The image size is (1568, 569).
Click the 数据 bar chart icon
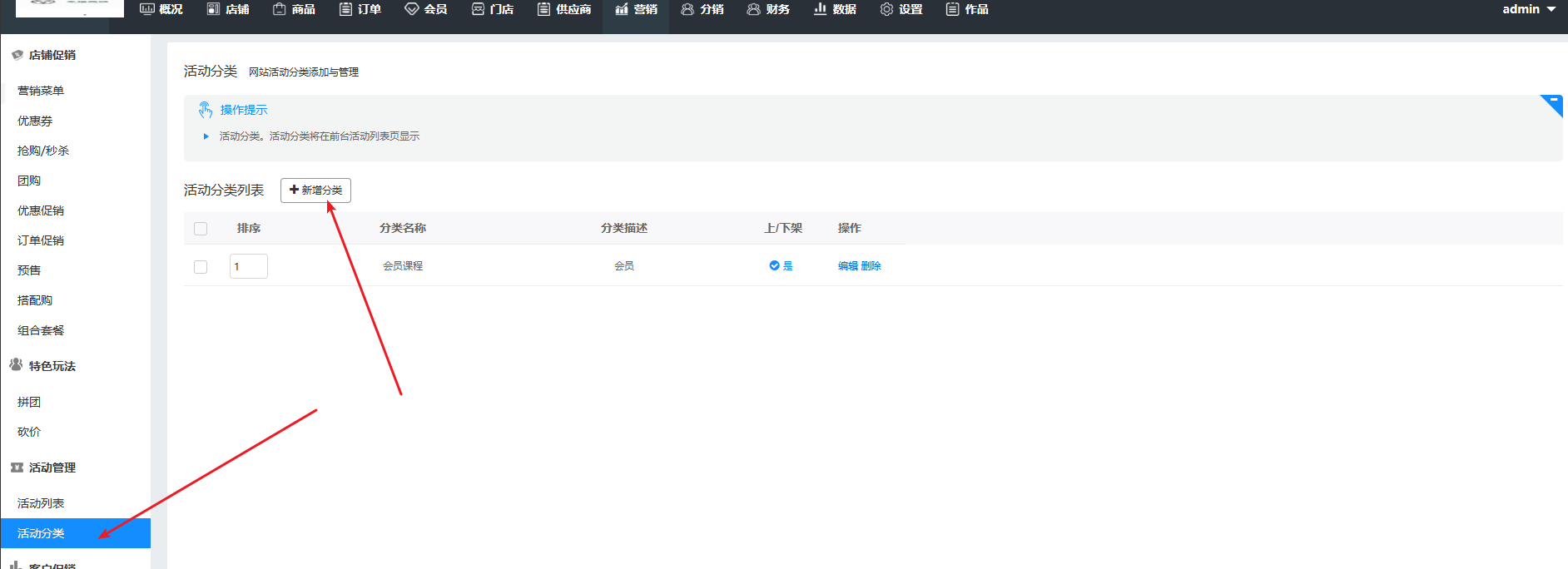[820, 9]
